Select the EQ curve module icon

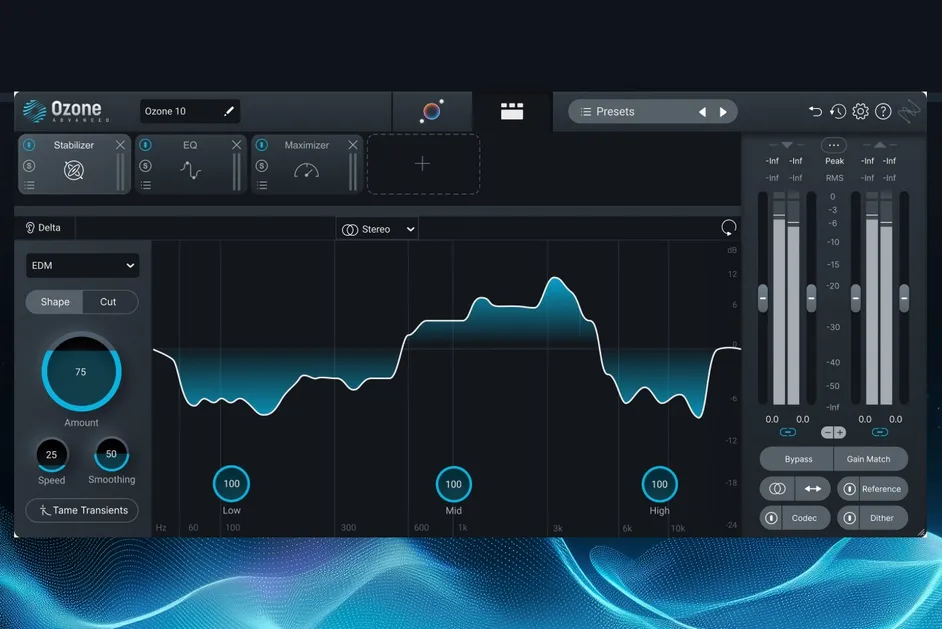tap(190, 171)
